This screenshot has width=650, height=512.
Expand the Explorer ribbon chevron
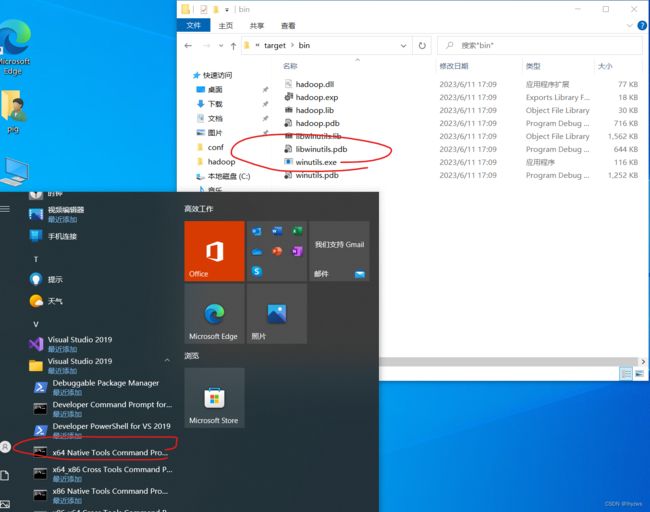(x=629, y=26)
